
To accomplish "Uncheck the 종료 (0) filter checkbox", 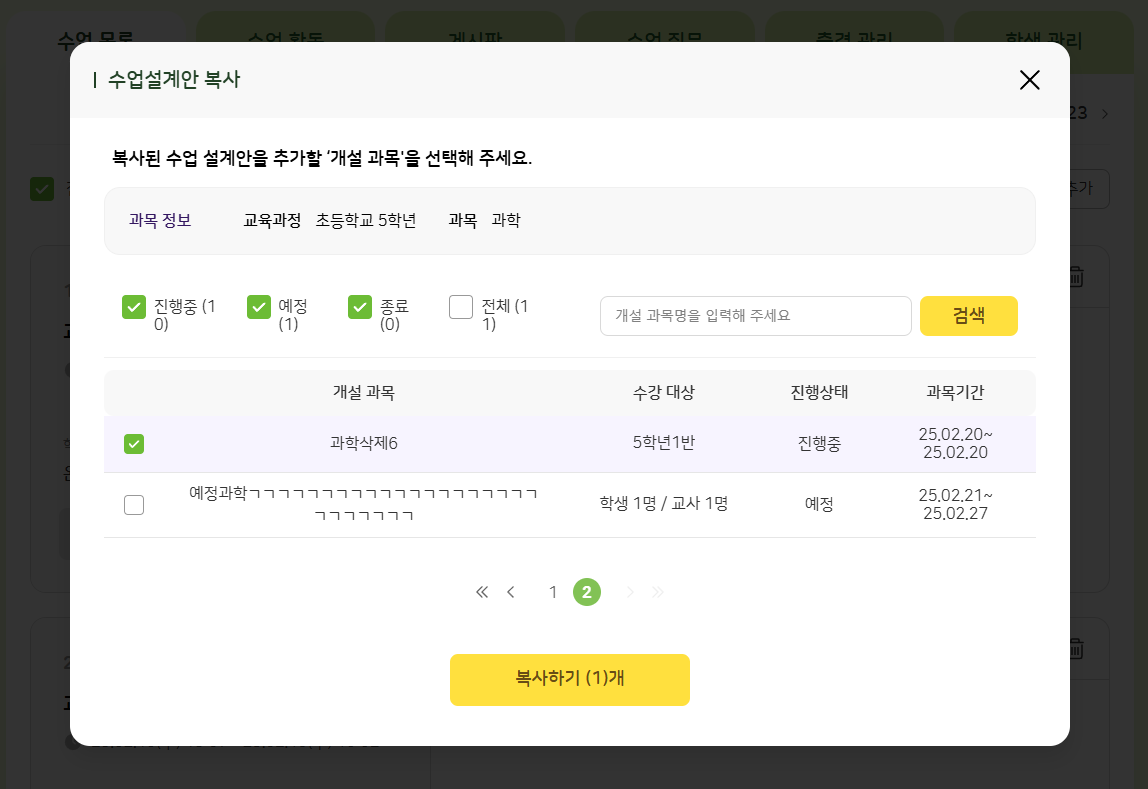I will (x=360, y=307).
